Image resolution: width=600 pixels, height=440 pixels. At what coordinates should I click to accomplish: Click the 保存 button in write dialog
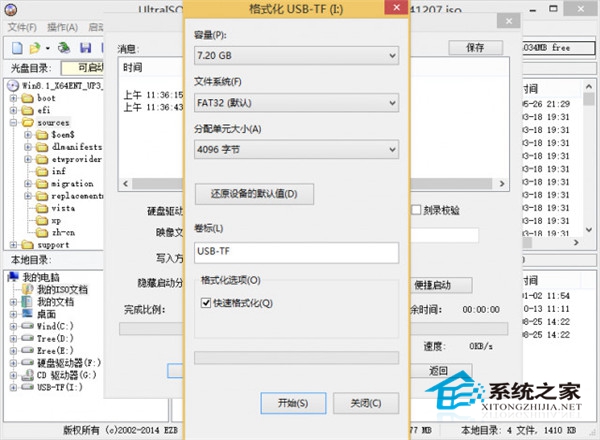click(x=475, y=47)
